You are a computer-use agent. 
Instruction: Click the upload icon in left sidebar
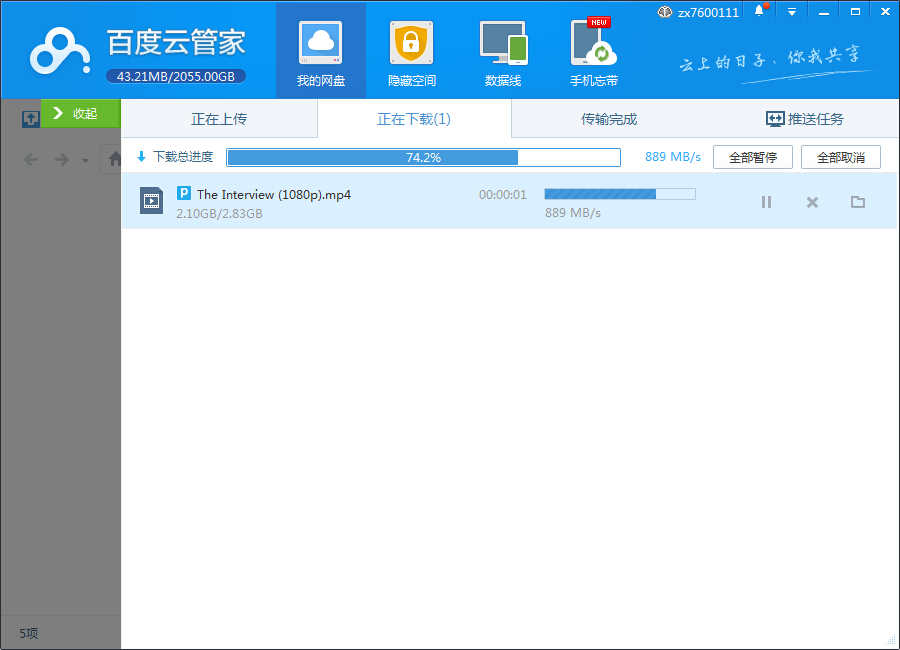point(31,119)
